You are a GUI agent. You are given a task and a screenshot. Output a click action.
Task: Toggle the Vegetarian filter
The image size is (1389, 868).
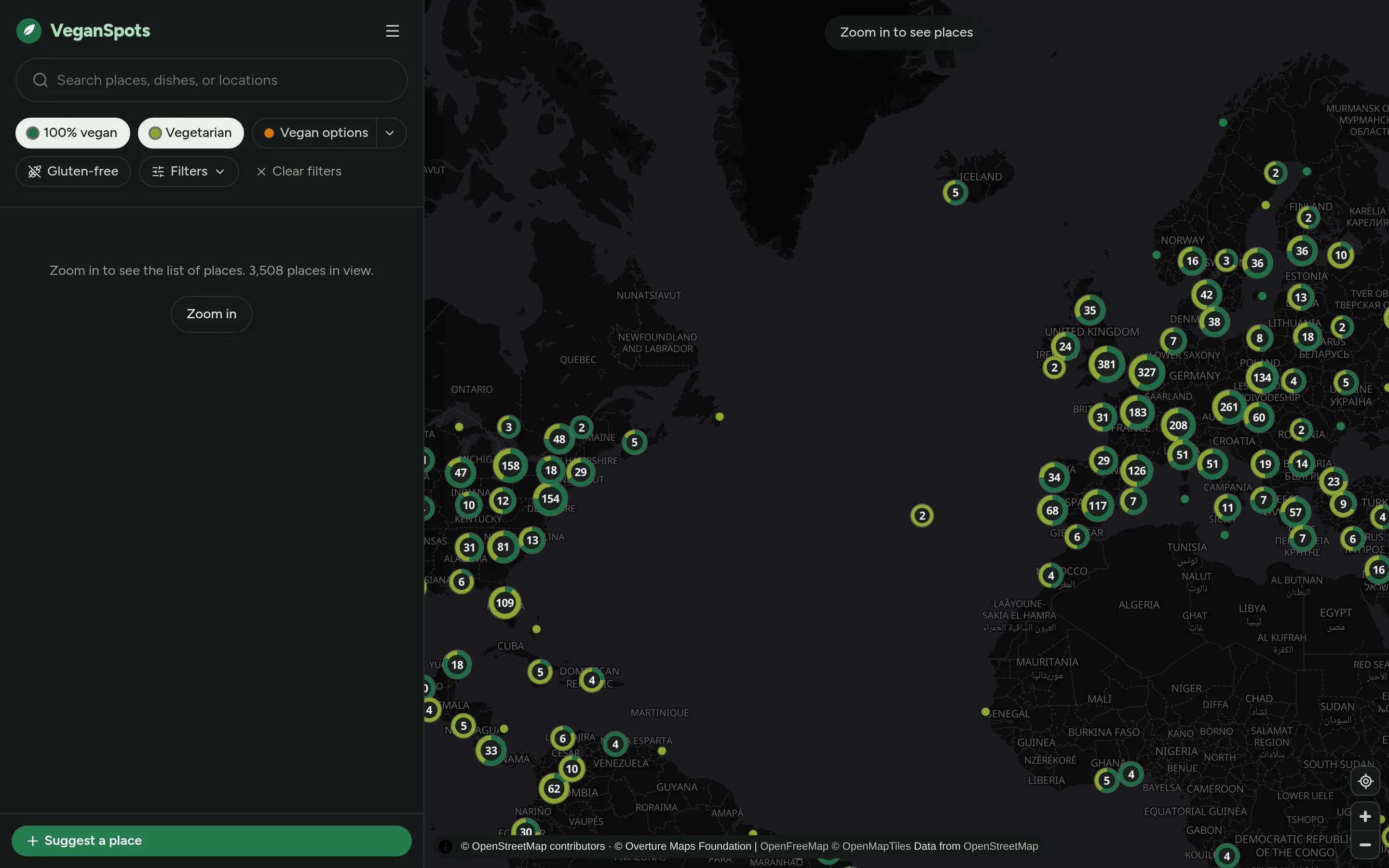tap(191, 133)
